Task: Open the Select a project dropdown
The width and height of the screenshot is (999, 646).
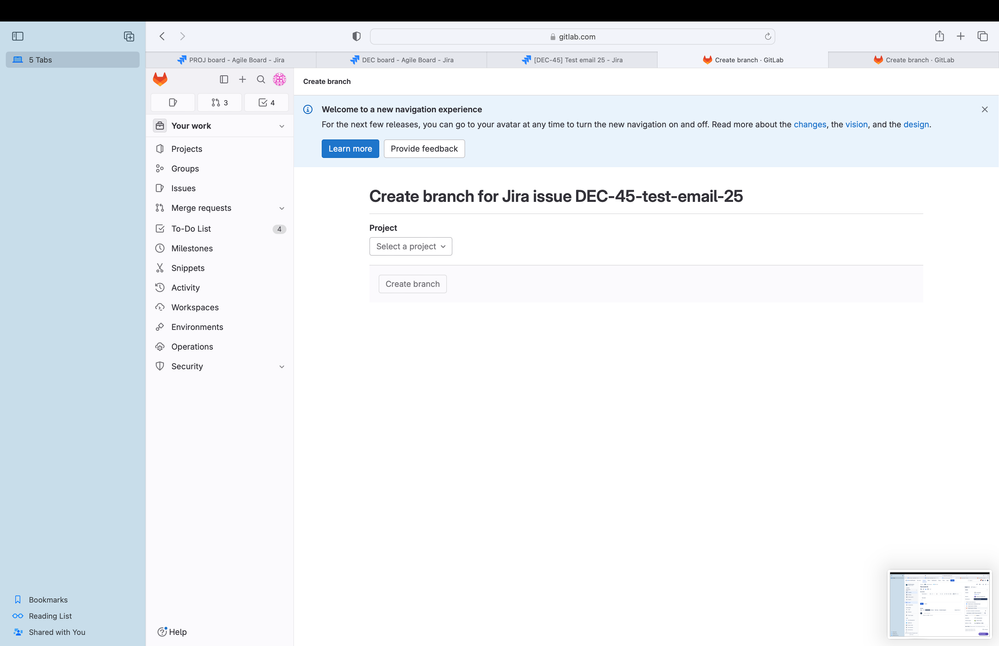Action: pos(411,247)
